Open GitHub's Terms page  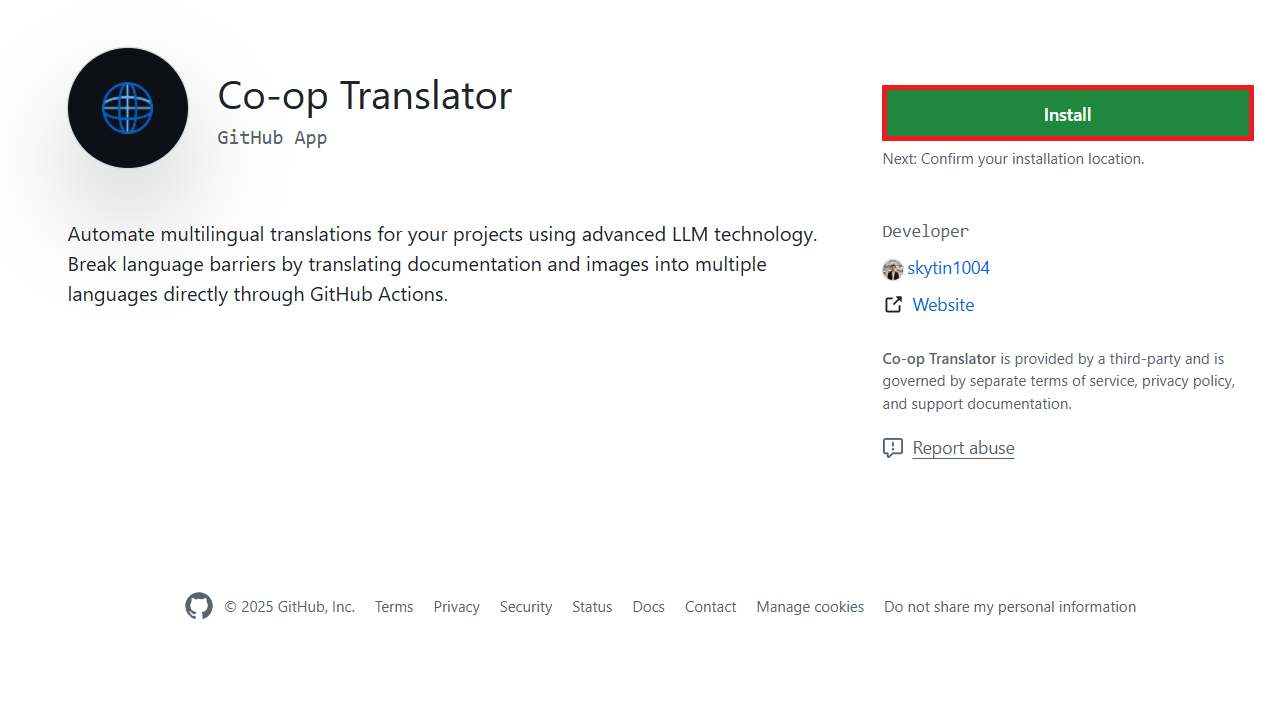tap(393, 607)
